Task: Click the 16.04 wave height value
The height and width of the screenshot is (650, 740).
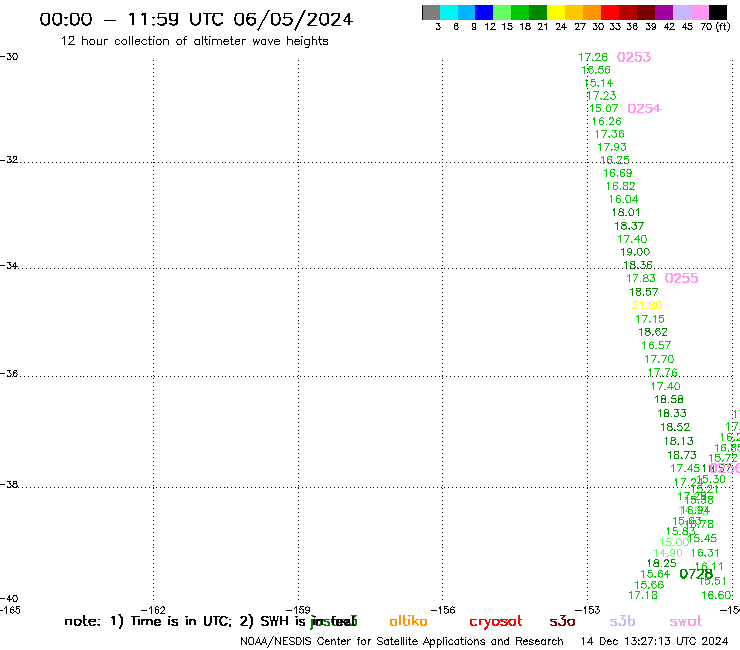Action: [x=623, y=199]
